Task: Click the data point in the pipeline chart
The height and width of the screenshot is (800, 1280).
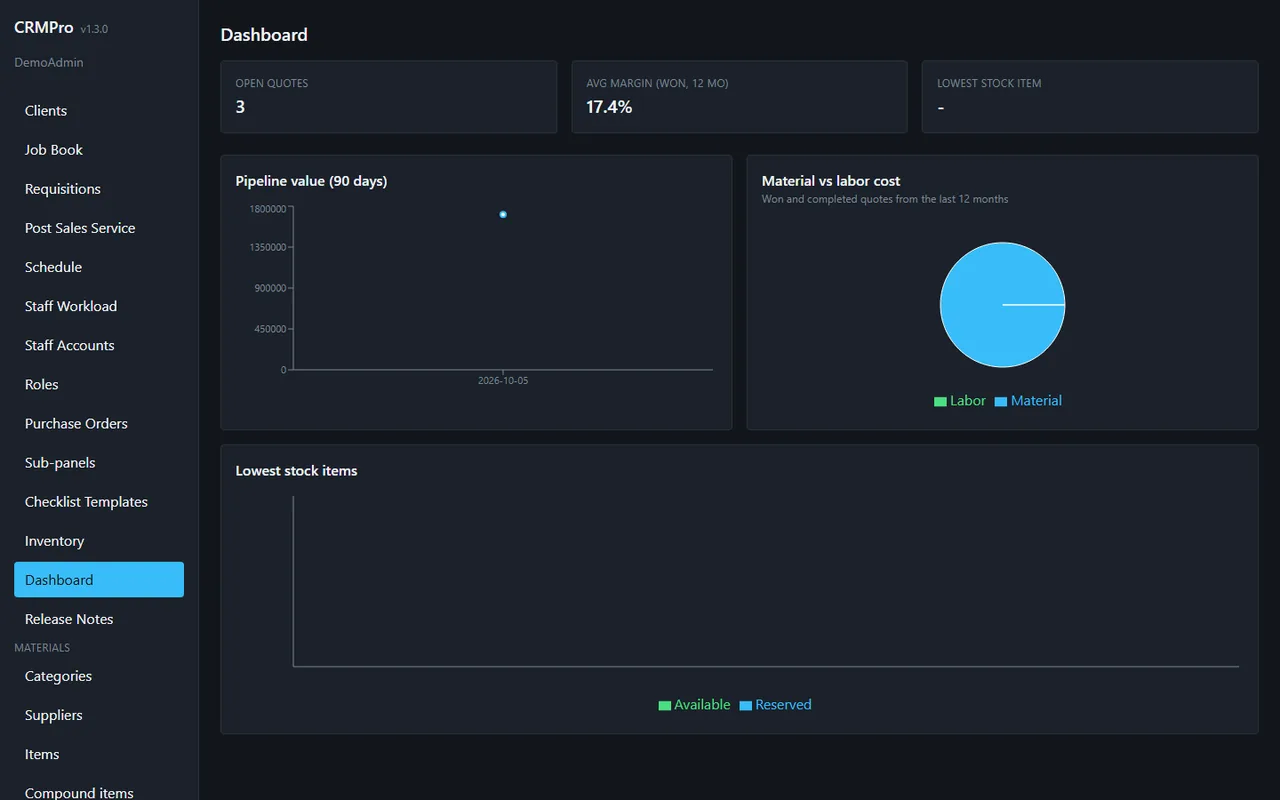Action: click(503, 214)
